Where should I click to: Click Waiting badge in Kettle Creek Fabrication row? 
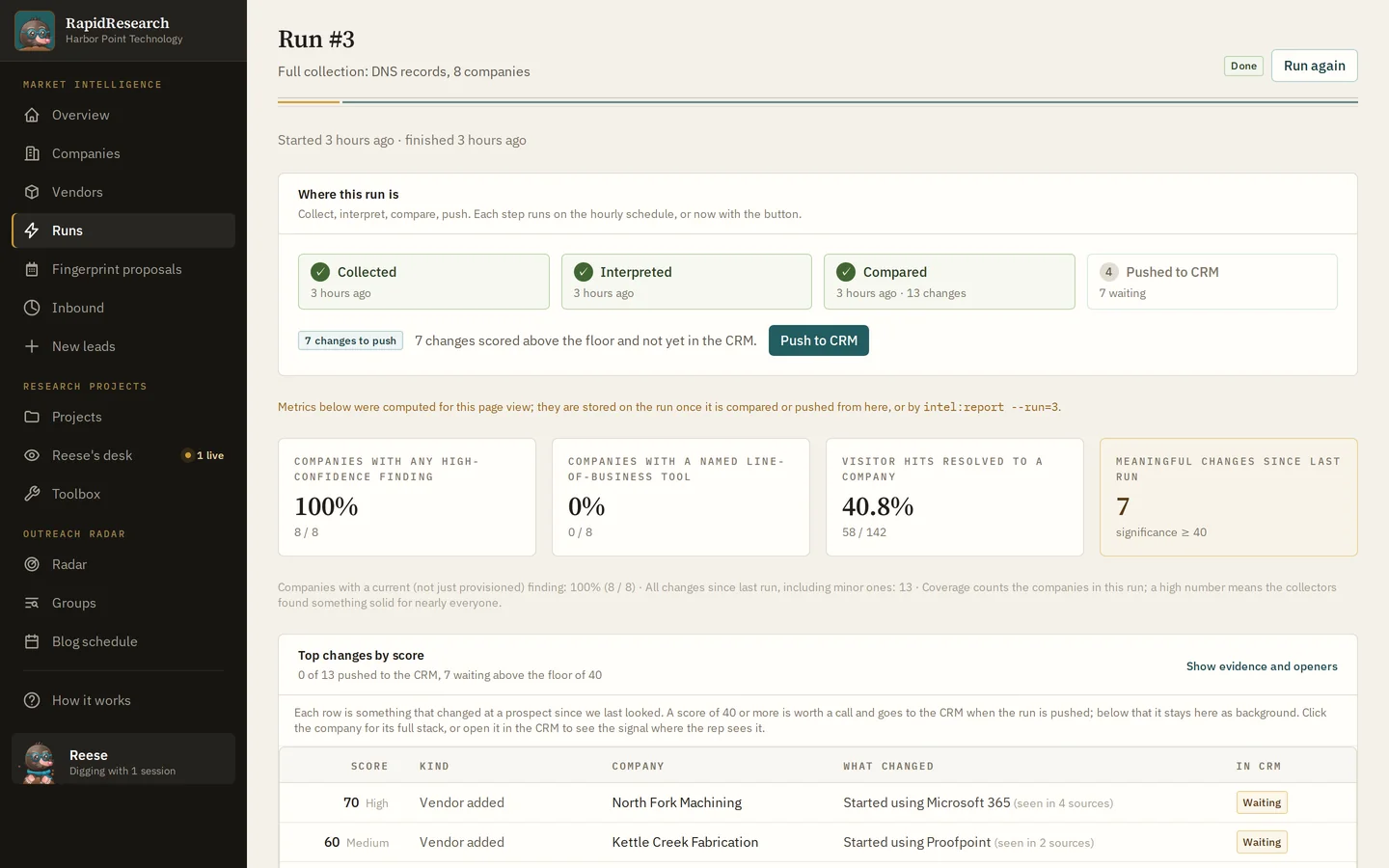click(x=1262, y=842)
